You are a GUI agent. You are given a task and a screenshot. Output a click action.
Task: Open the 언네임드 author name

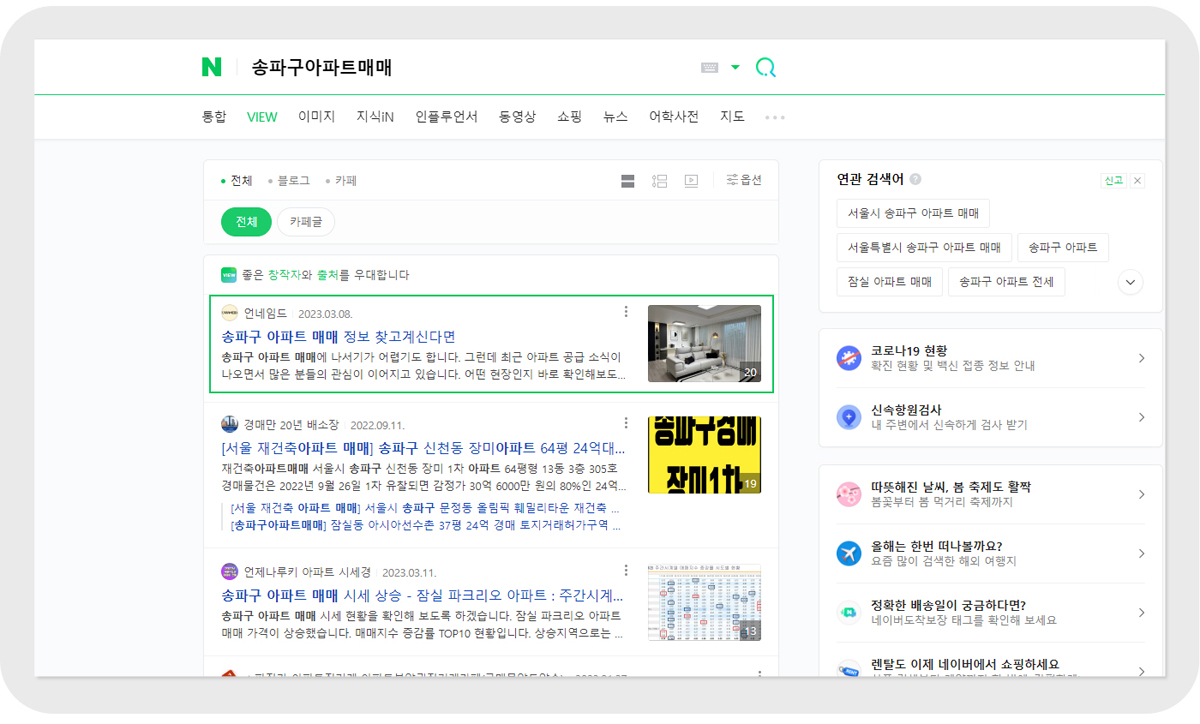coord(265,314)
